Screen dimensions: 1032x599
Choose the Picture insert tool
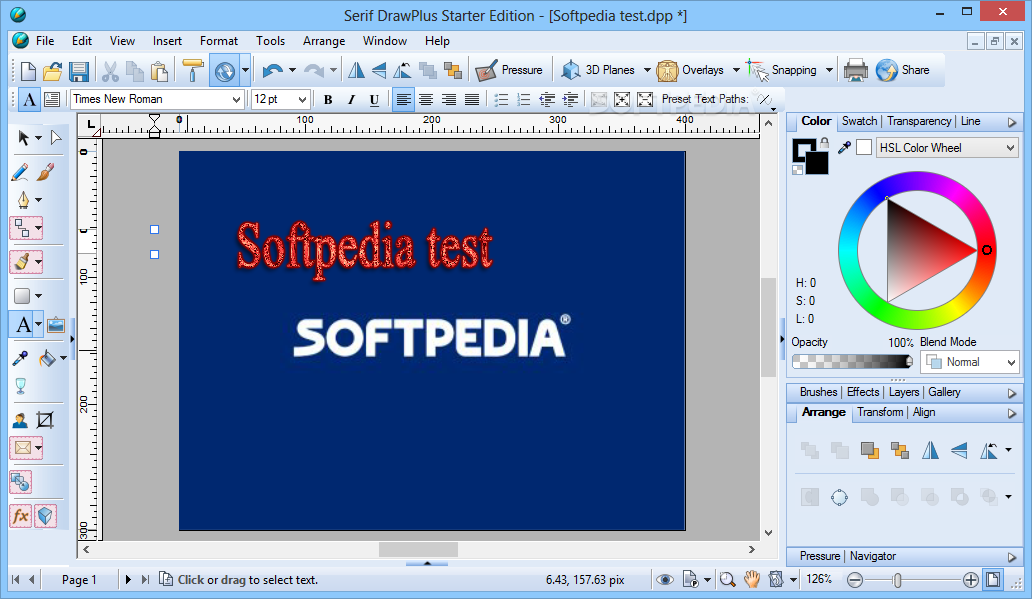[x=57, y=325]
